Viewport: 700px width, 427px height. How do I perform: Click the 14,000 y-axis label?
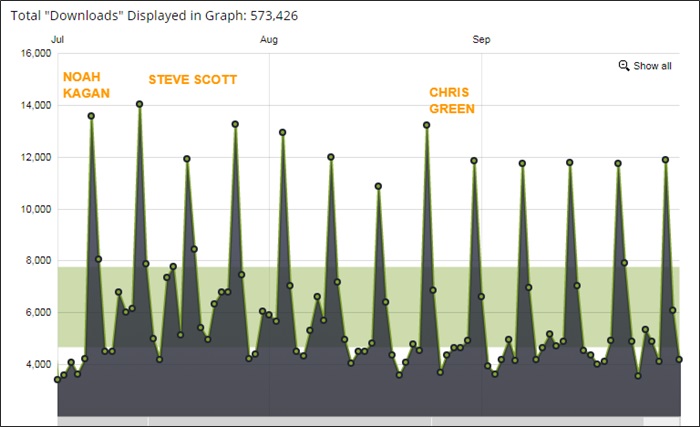(x=36, y=105)
